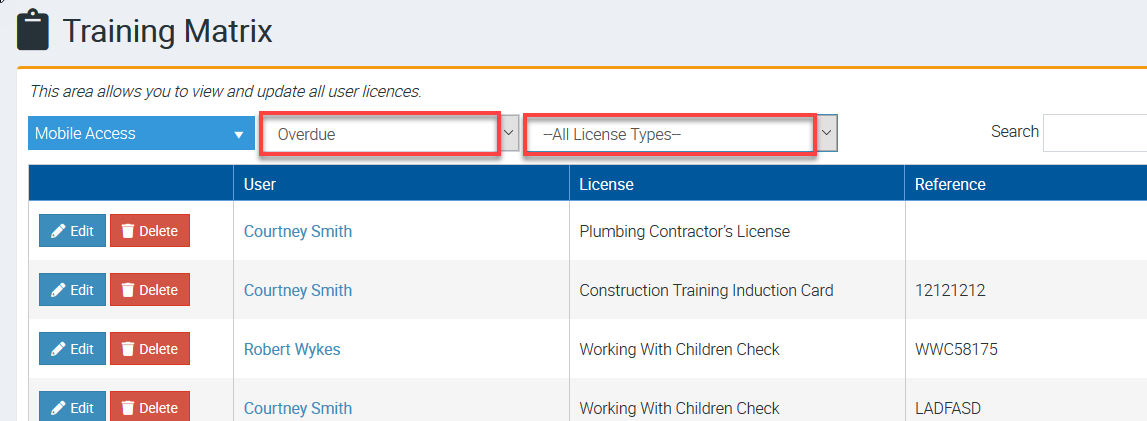Open Courtney Smith link in Plumbing Contractor's row
This screenshot has width=1147, height=421.
pos(298,231)
